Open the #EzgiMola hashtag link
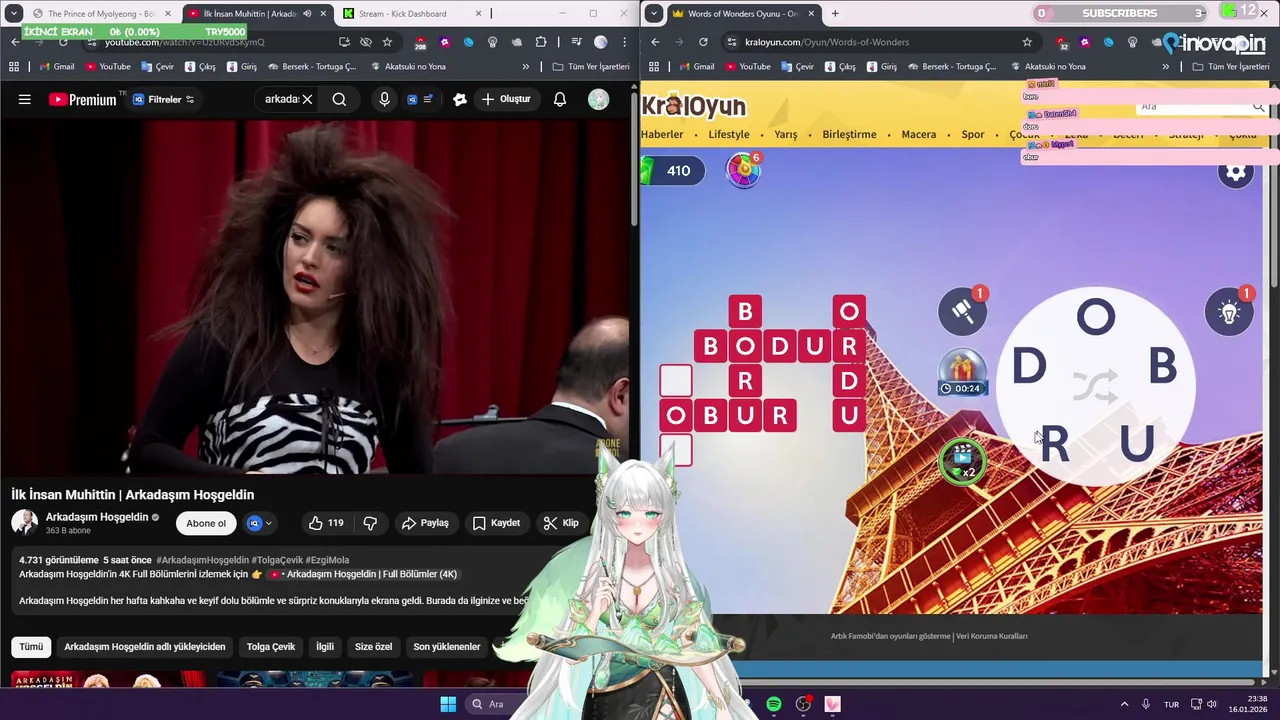1280x720 pixels. [327, 560]
